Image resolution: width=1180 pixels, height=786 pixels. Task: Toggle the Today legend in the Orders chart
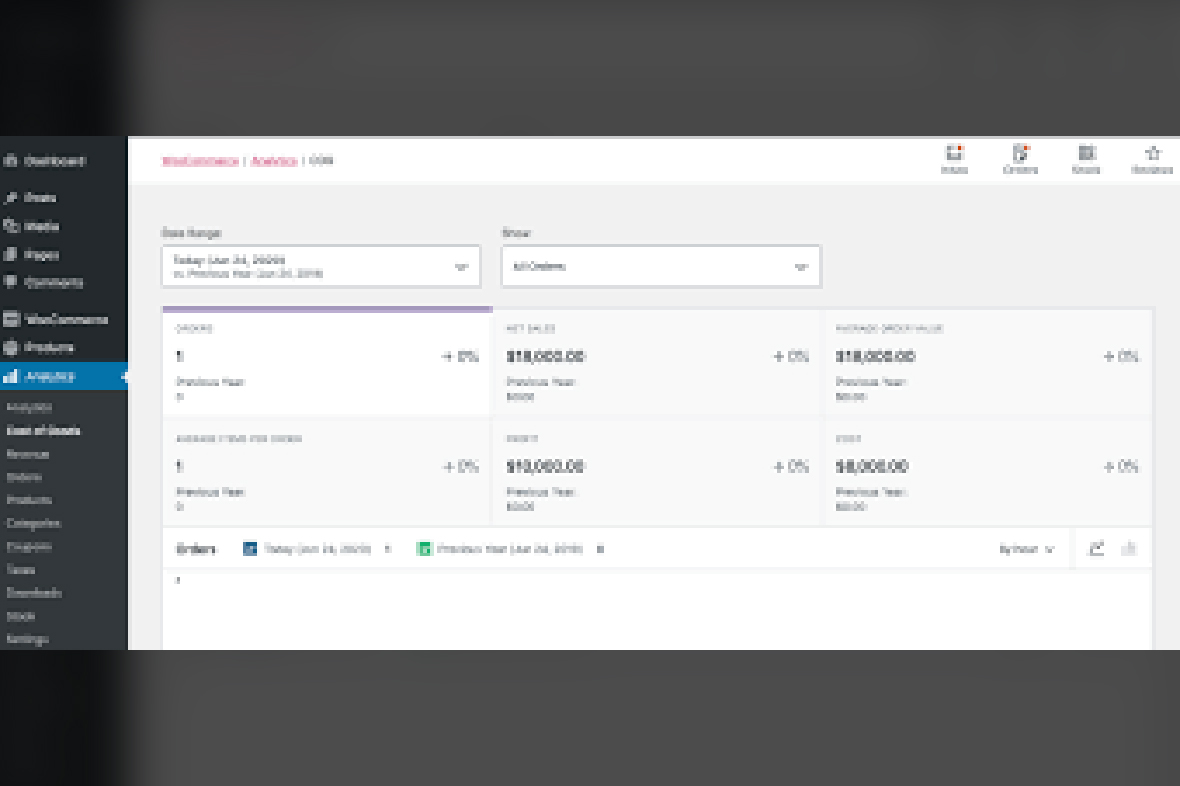tap(320, 548)
